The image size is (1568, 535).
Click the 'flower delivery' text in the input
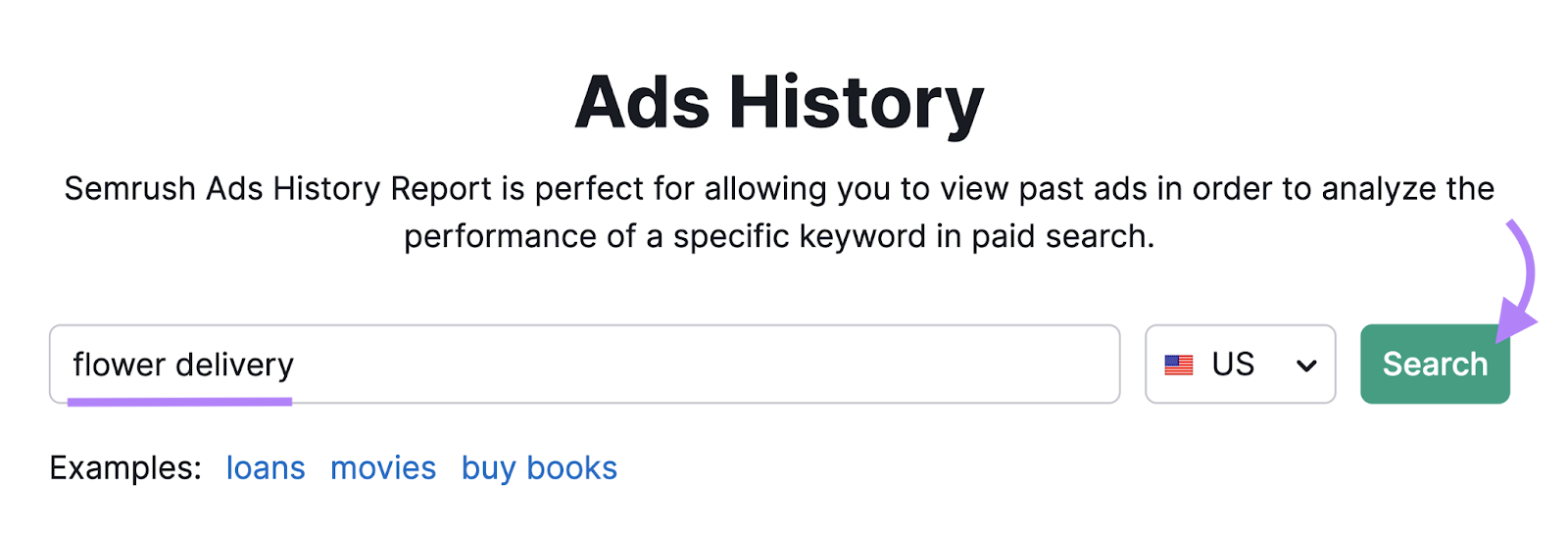pyautogui.click(x=183, y=365)
